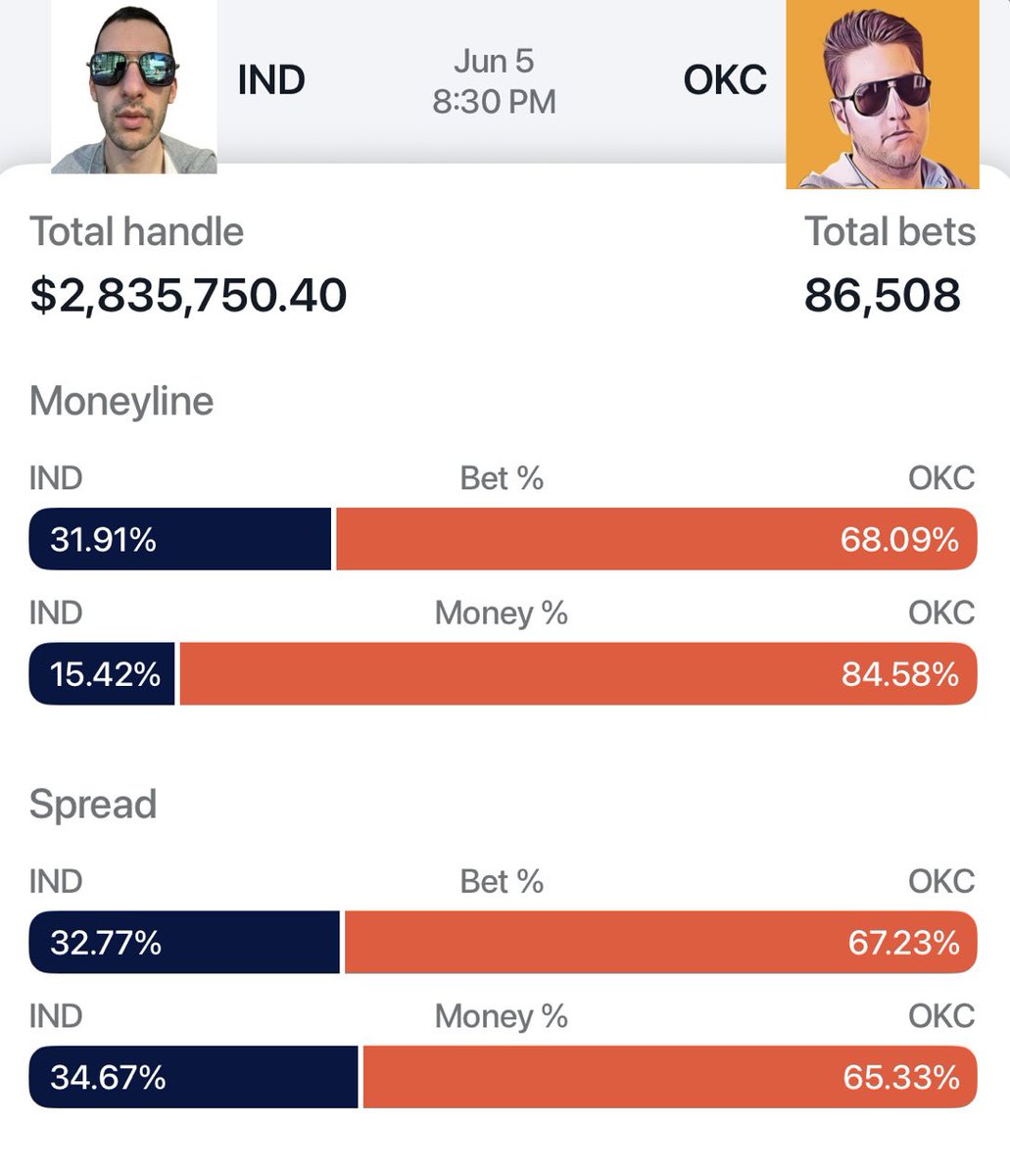Select the IND team label in header
Image resolution: width=1010 pixels, height=1176 pixels.
pos(270,80)
